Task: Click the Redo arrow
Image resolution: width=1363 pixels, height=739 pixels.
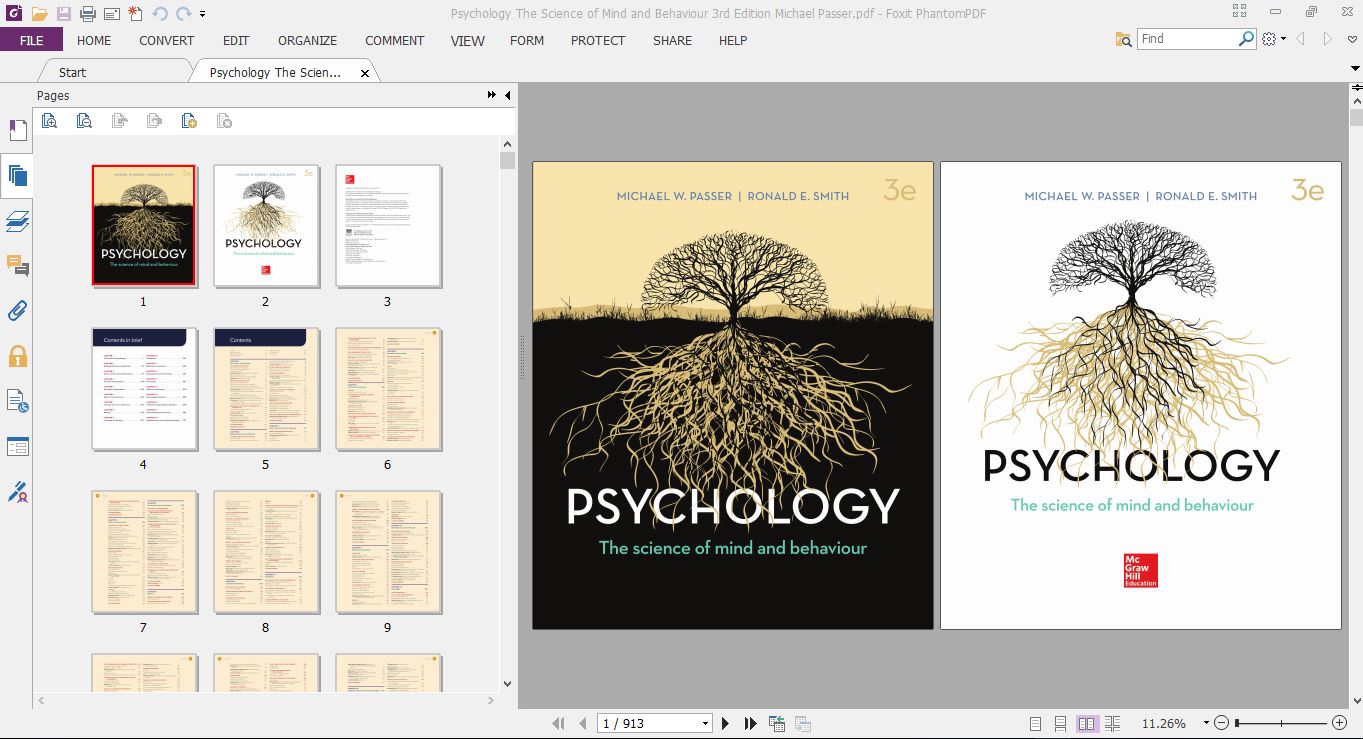Action: pos(183,14)
